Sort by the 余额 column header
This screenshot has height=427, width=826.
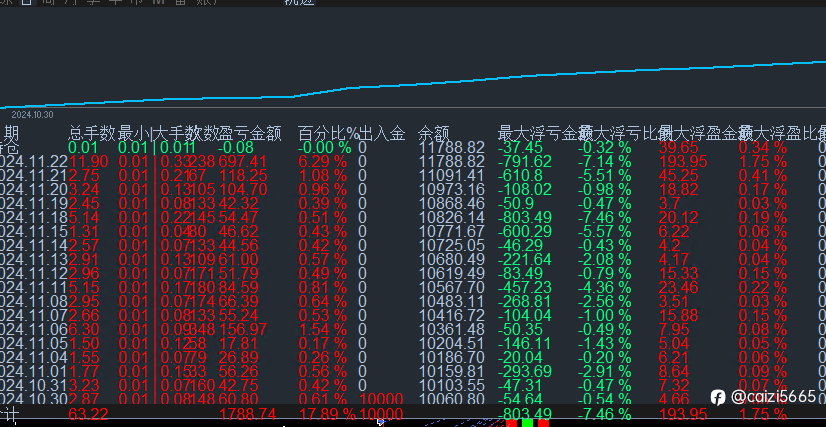(433, 133)
